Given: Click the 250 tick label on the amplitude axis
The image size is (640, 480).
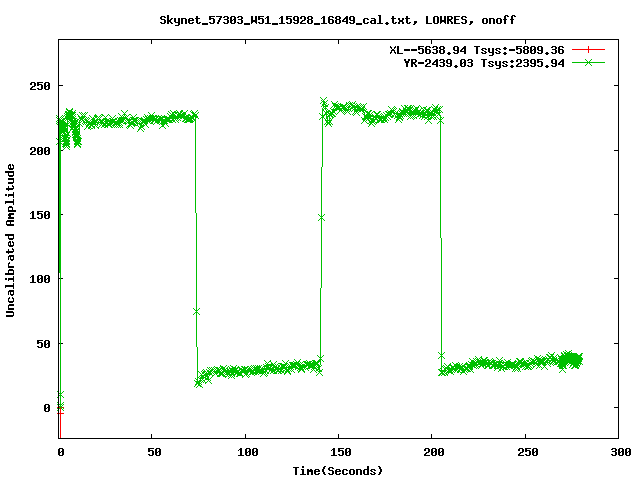Looking at the screenshot, I should [x=40, y=86].
